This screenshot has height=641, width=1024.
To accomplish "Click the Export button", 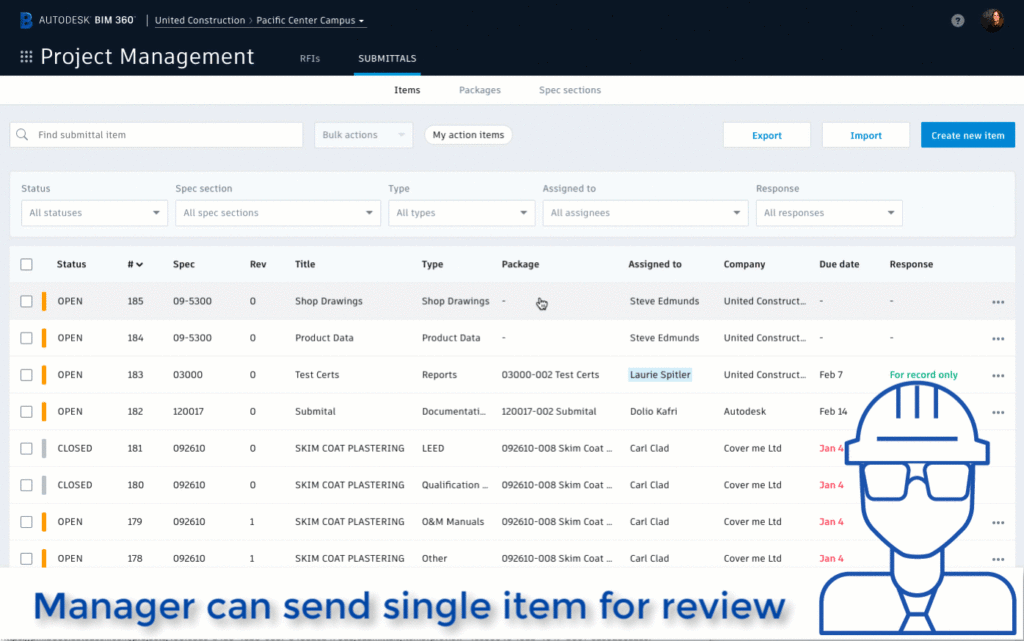I will [x=767, y=135].
